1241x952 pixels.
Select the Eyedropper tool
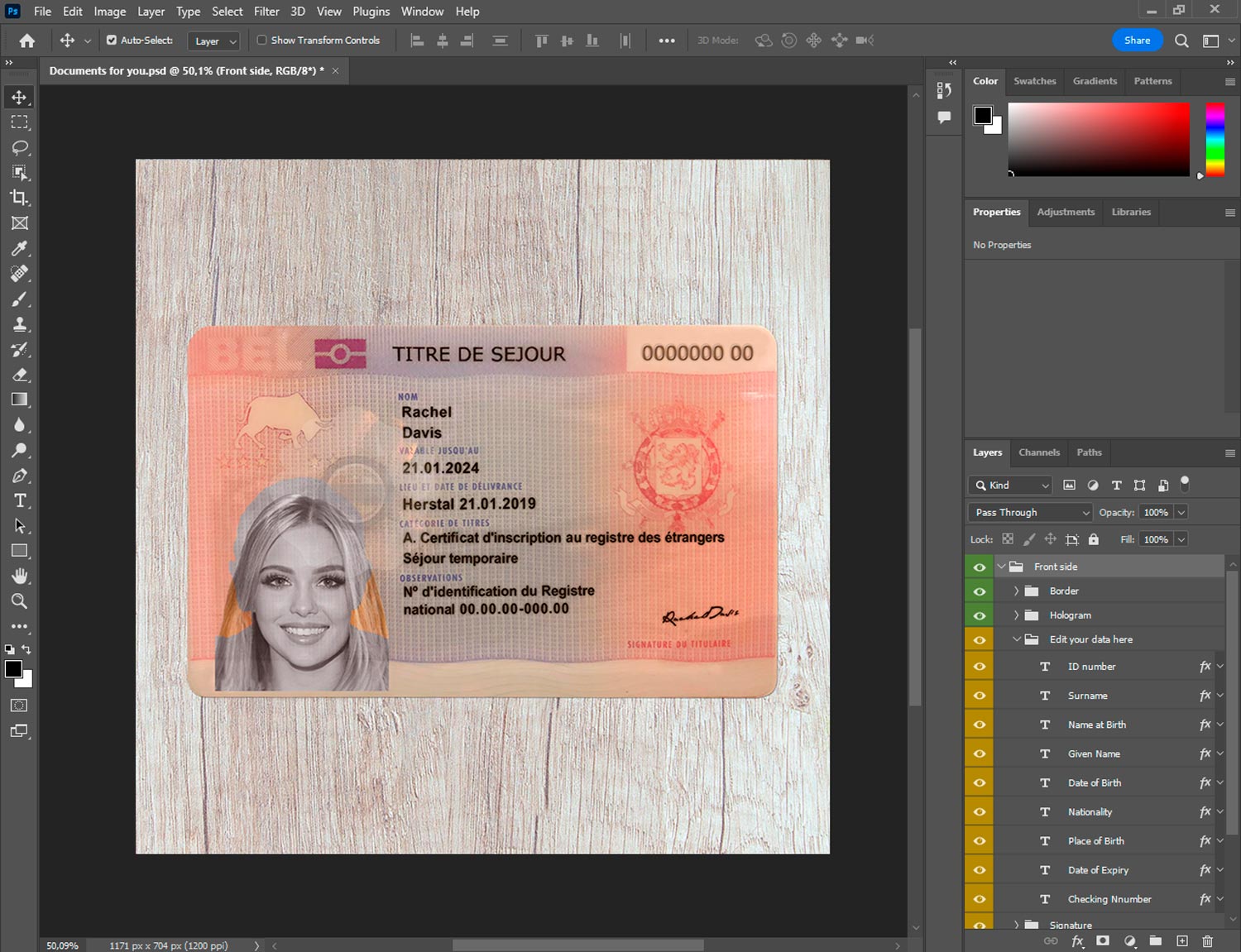click(19, 248)
